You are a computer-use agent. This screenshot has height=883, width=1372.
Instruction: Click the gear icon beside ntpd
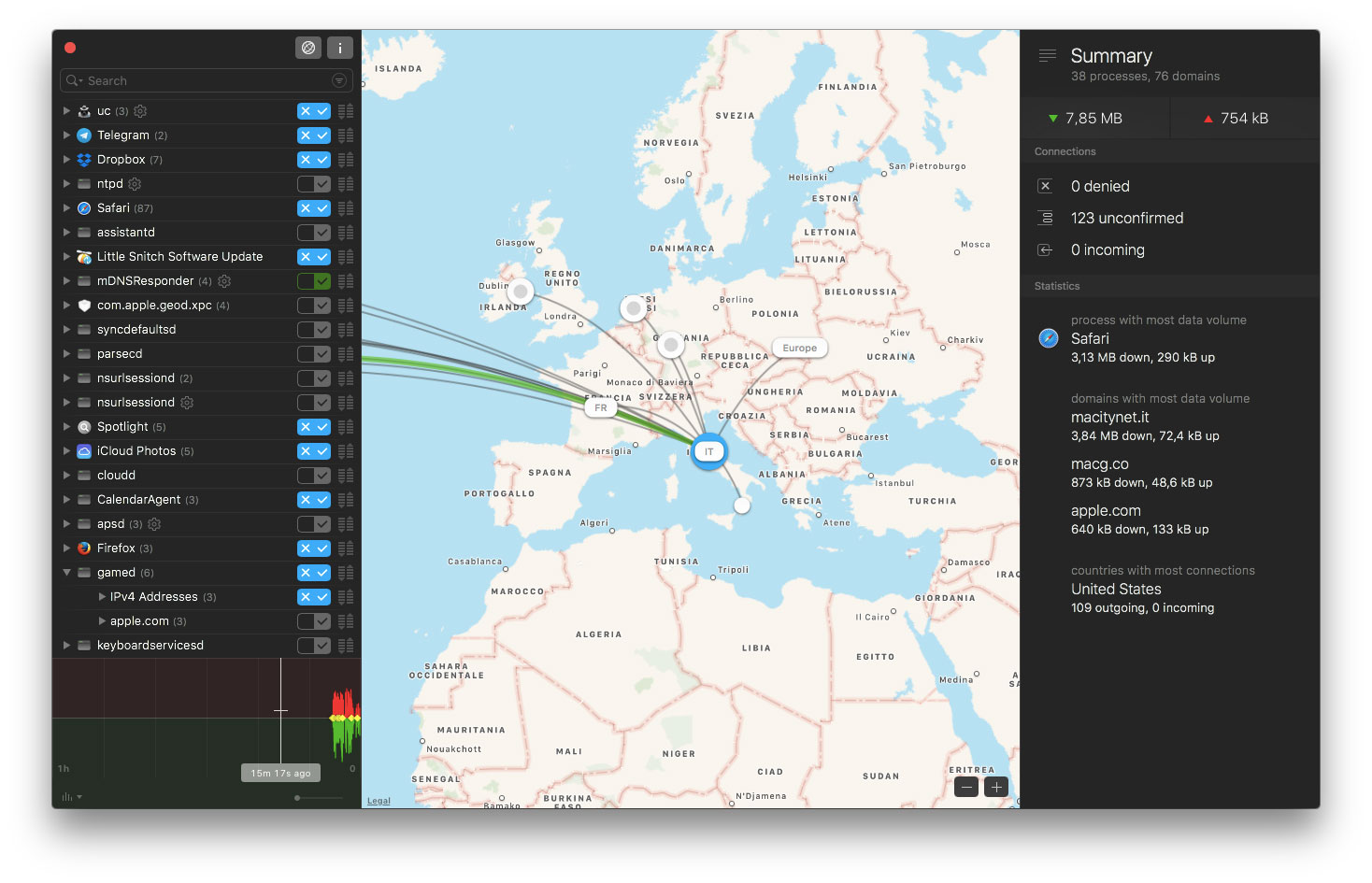[x=135, y=184]
